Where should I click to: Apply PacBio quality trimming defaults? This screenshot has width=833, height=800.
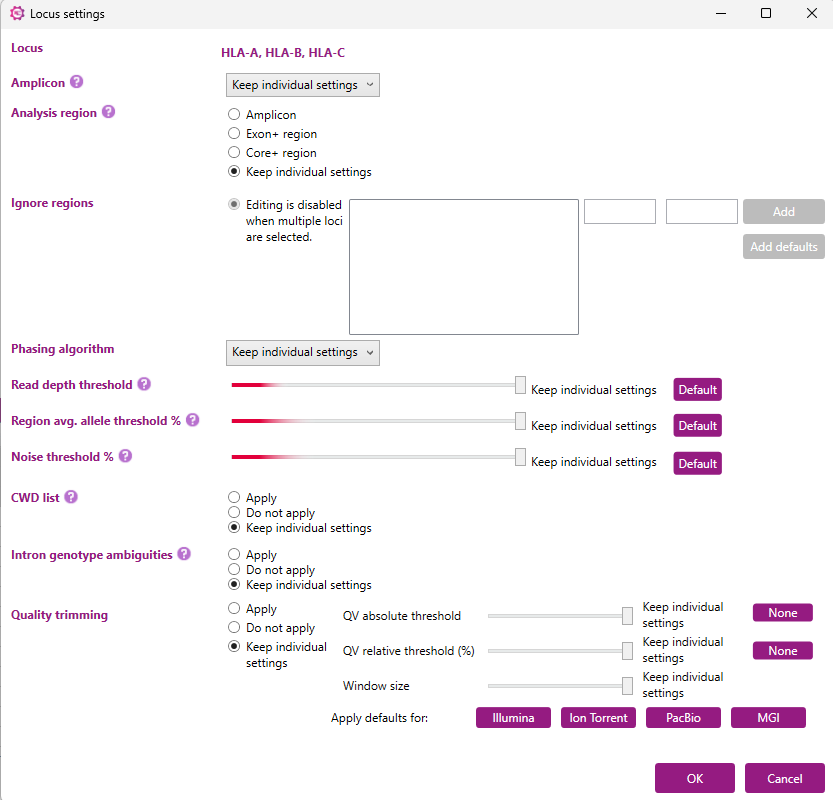(683, 718)
